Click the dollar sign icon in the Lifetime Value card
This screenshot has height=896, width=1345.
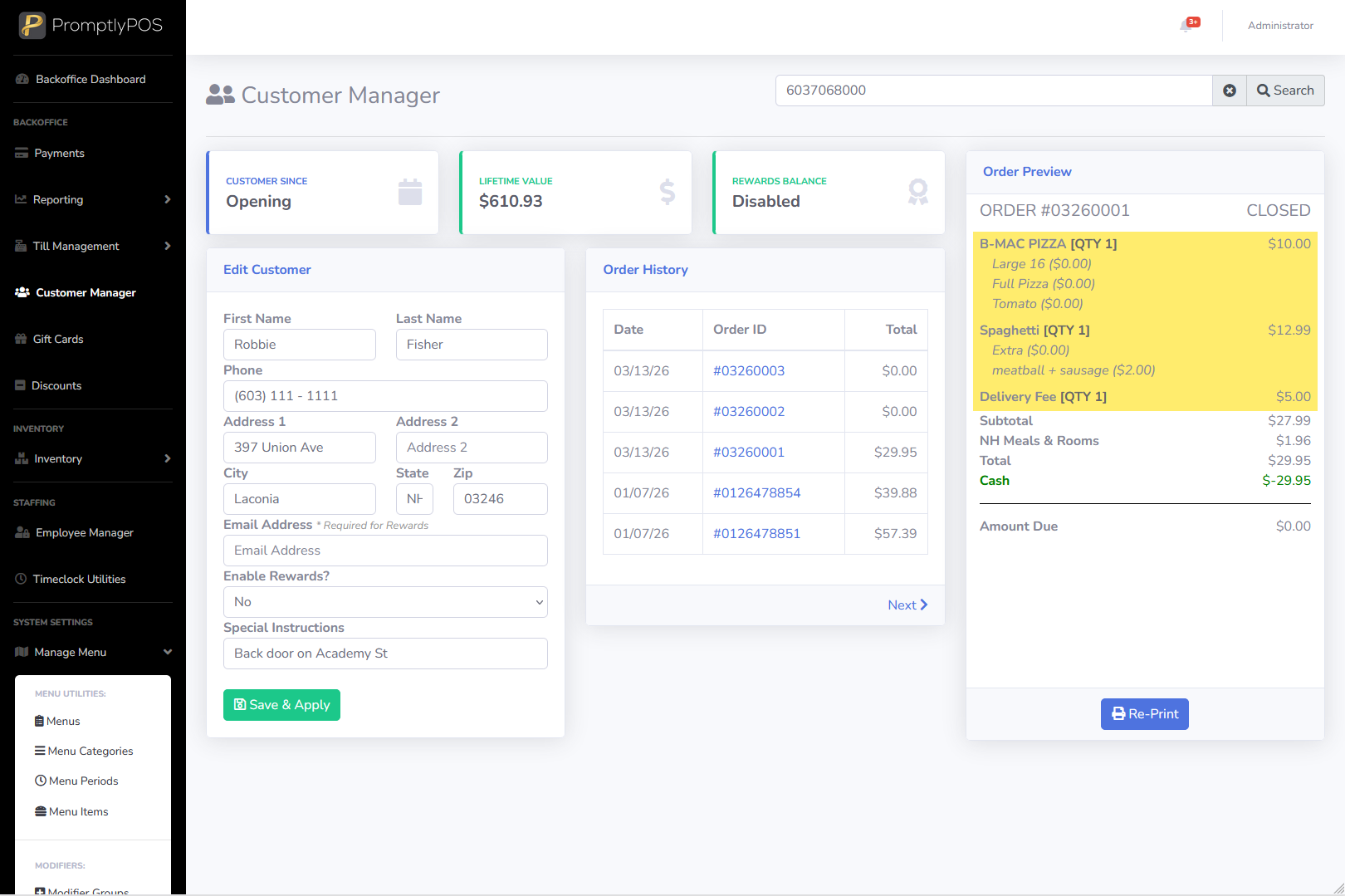point(668,192)
